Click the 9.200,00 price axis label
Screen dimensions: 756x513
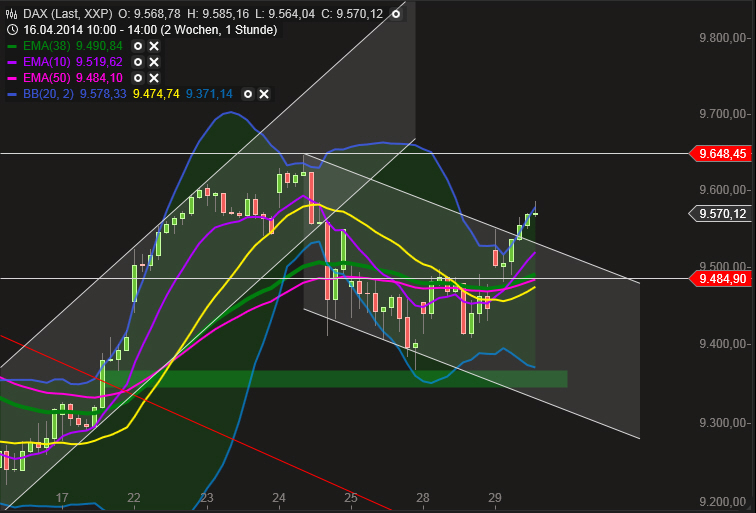(x=723, y=502)
